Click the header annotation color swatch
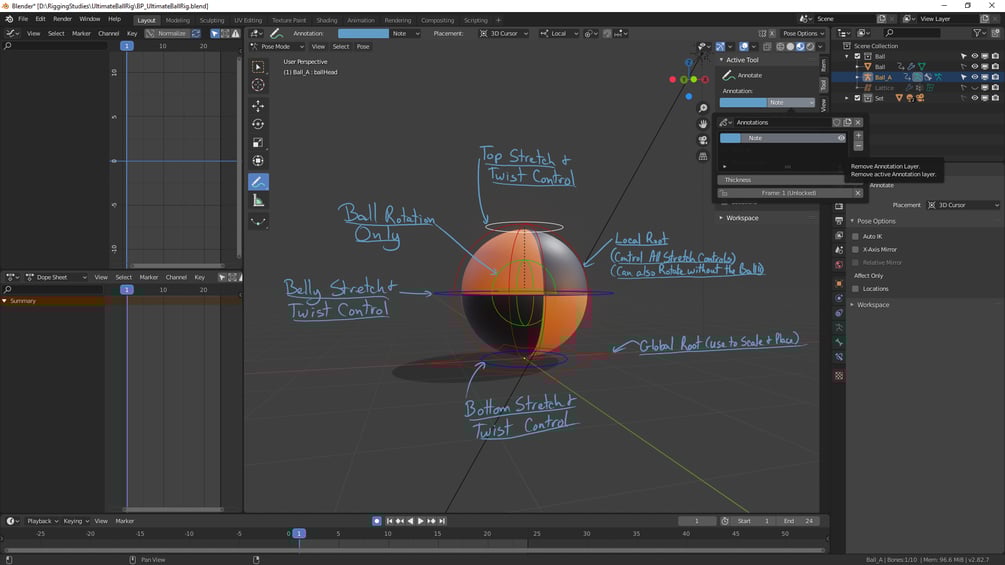 [363, 33]
